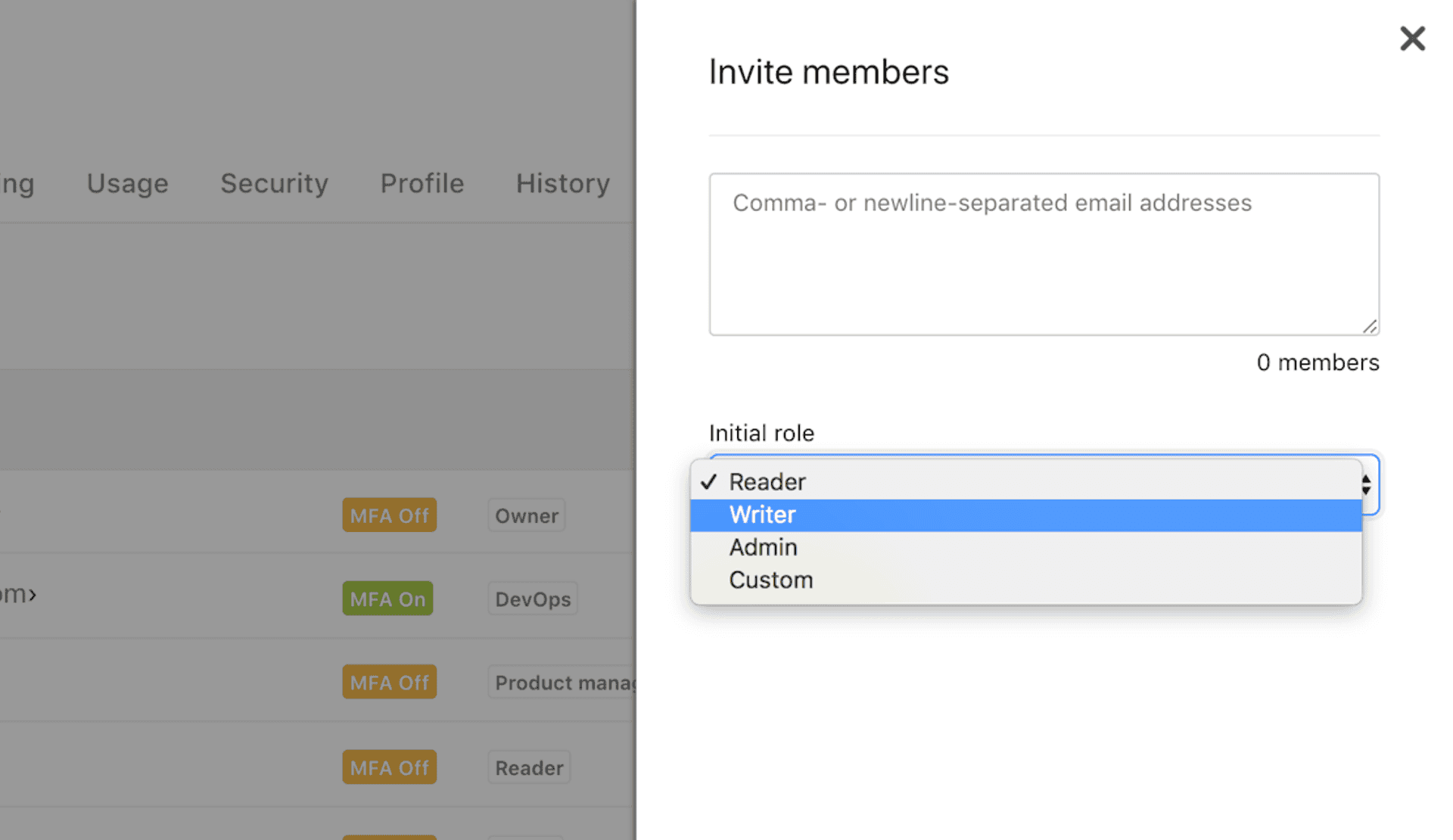Expand the member row chevron
Image resolution: width=1453 pixels, height=840 pixels.
pos(33,595)
